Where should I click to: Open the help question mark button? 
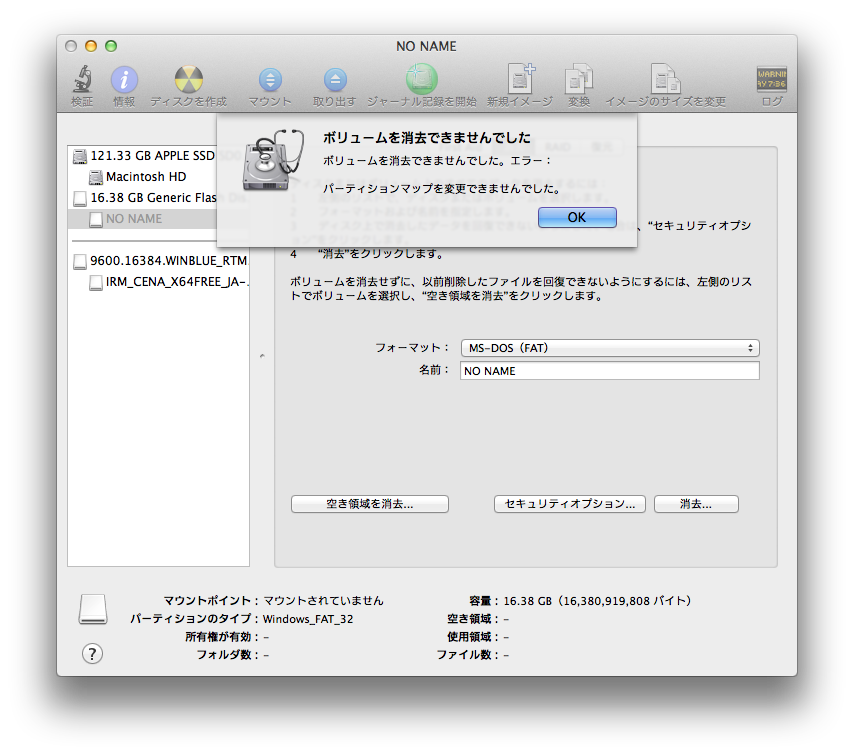coord(93,654)
